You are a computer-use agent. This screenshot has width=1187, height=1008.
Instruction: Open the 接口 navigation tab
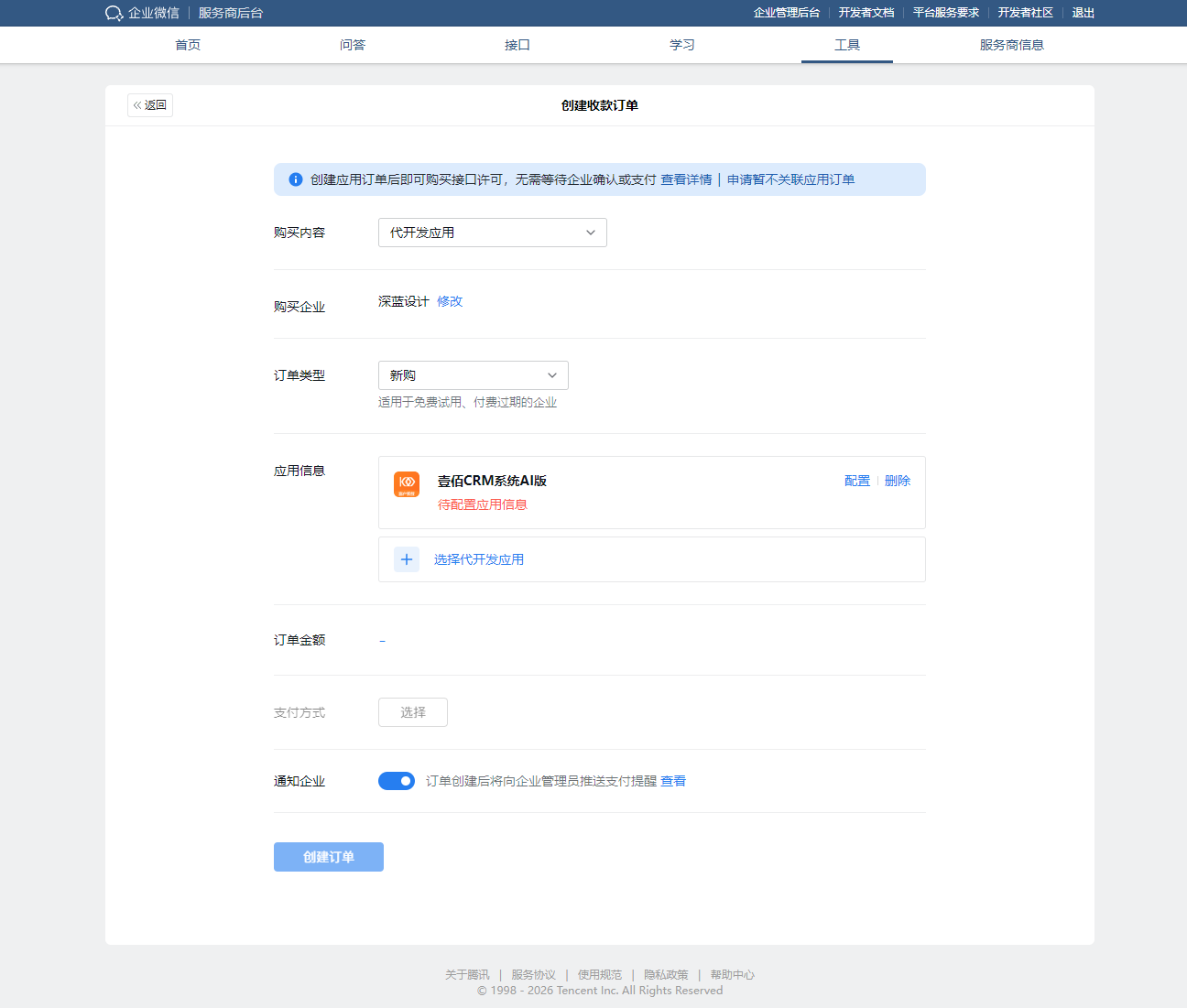[x=517, y=45]
